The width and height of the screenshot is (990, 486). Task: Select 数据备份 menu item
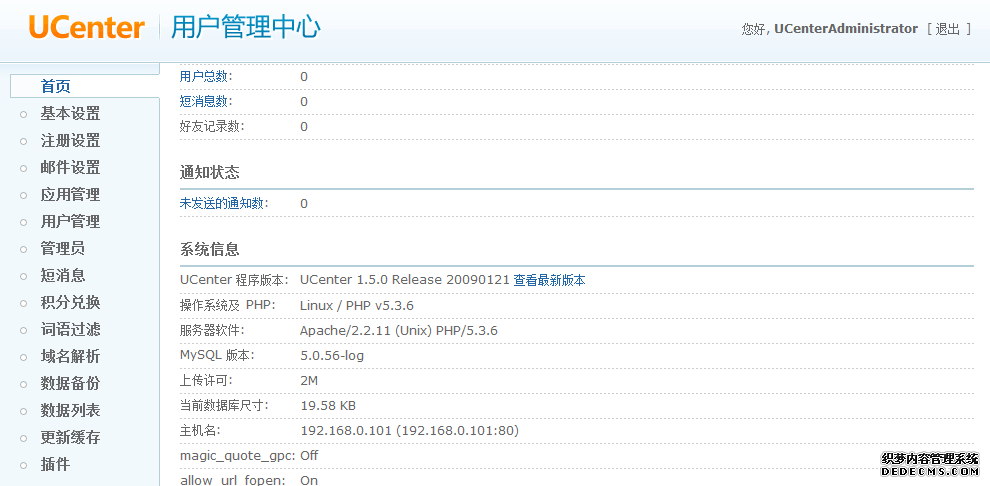click(x=70, y=384)
